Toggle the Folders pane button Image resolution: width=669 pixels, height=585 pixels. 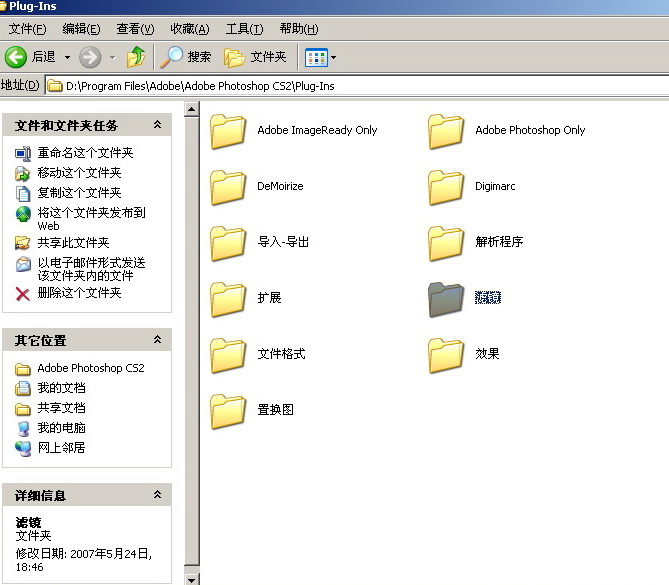(x=255, y=57)
